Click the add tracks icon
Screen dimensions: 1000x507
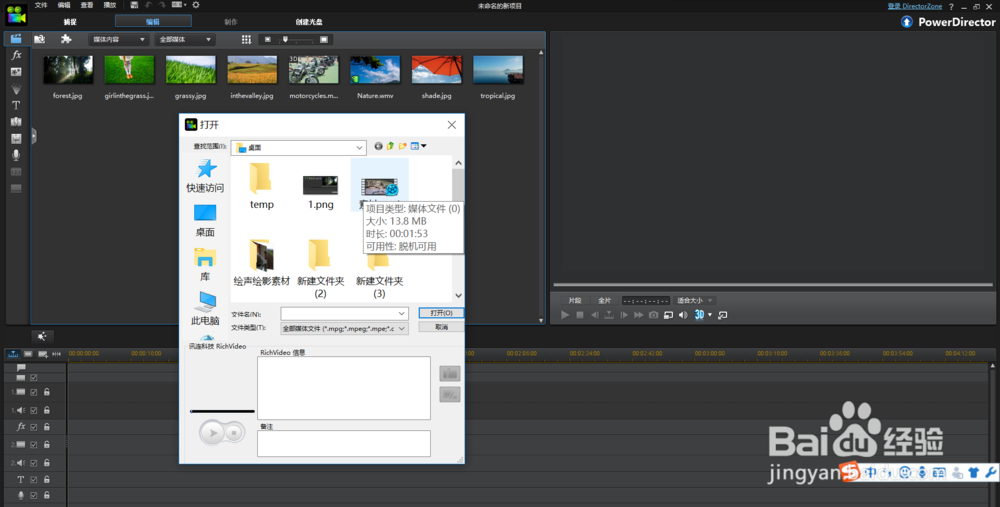pos(43,354)
